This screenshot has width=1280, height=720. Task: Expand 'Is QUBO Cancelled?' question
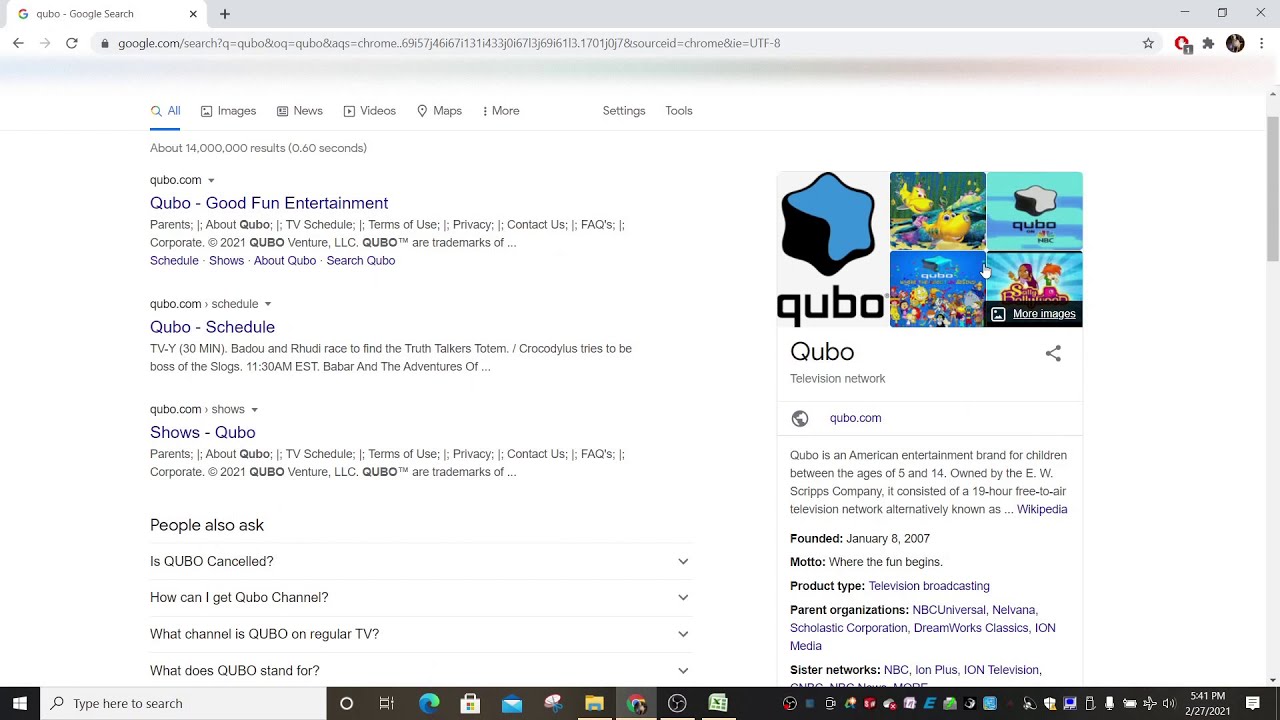click(421, 561)
